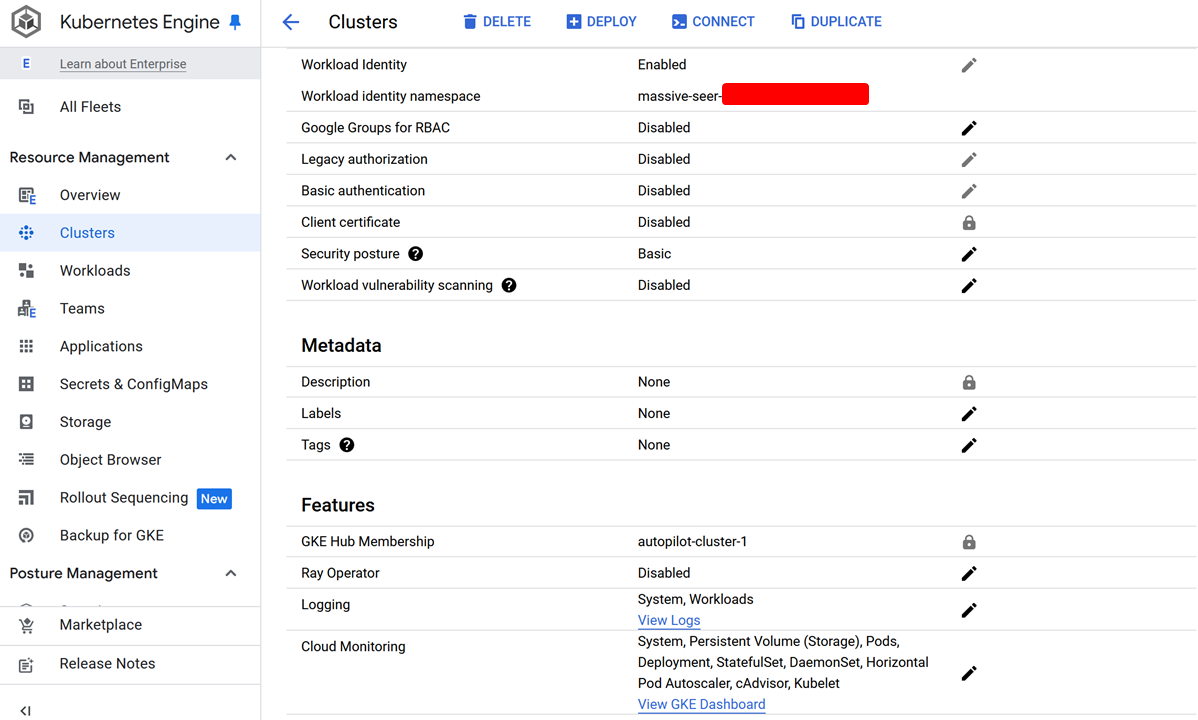The image size is (1198, 720).
Task: Click lock icon for GKE Hub Membership
Action: coord(969,542)
